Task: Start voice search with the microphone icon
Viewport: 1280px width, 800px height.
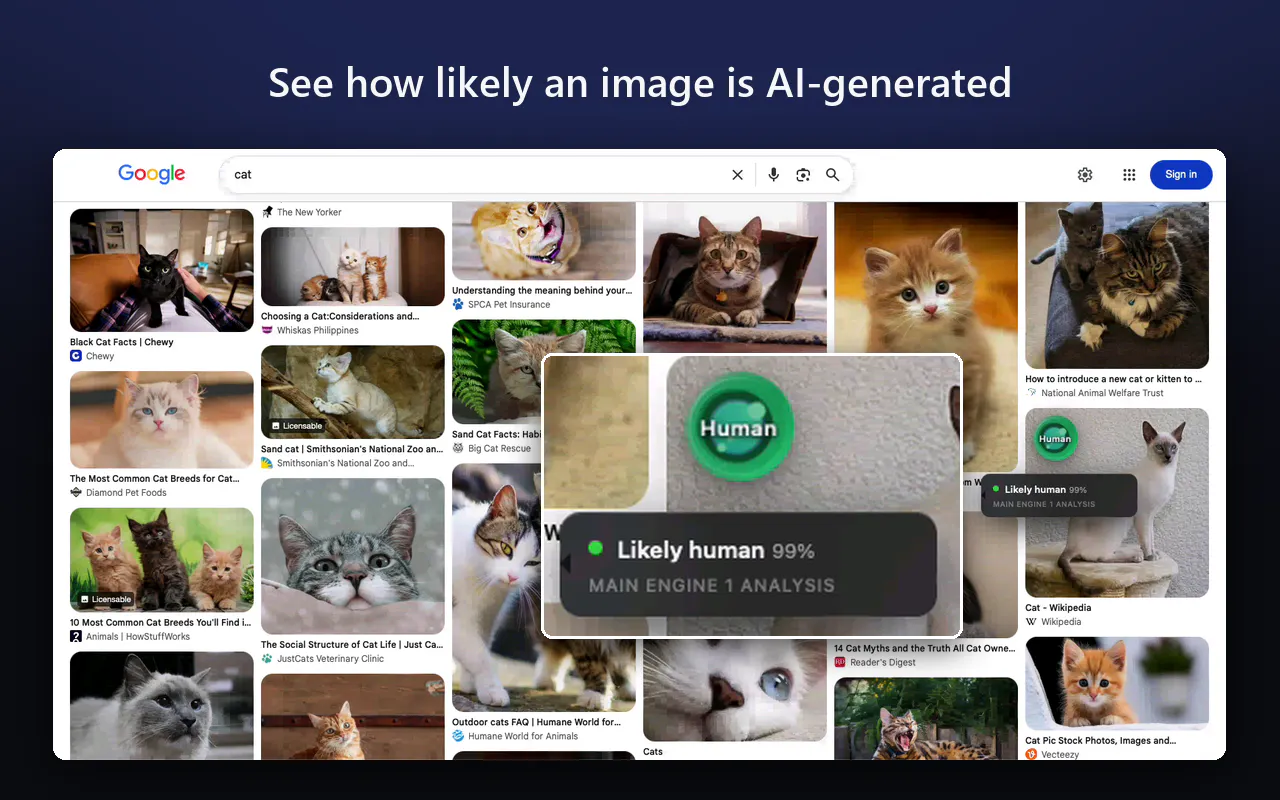Action: [773, 175]
